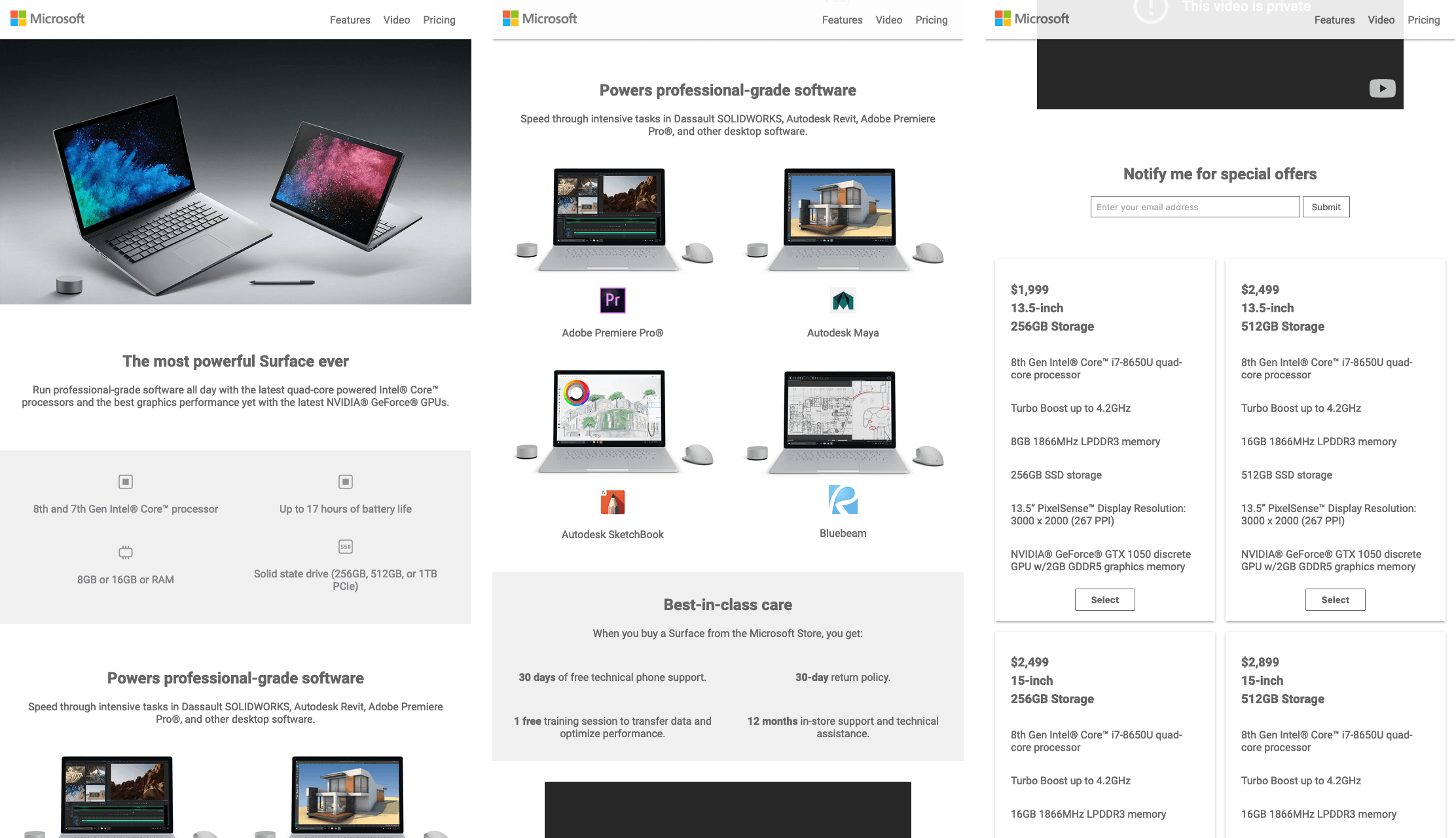Click the Autodesk Maya app icon

click(843, 301)
